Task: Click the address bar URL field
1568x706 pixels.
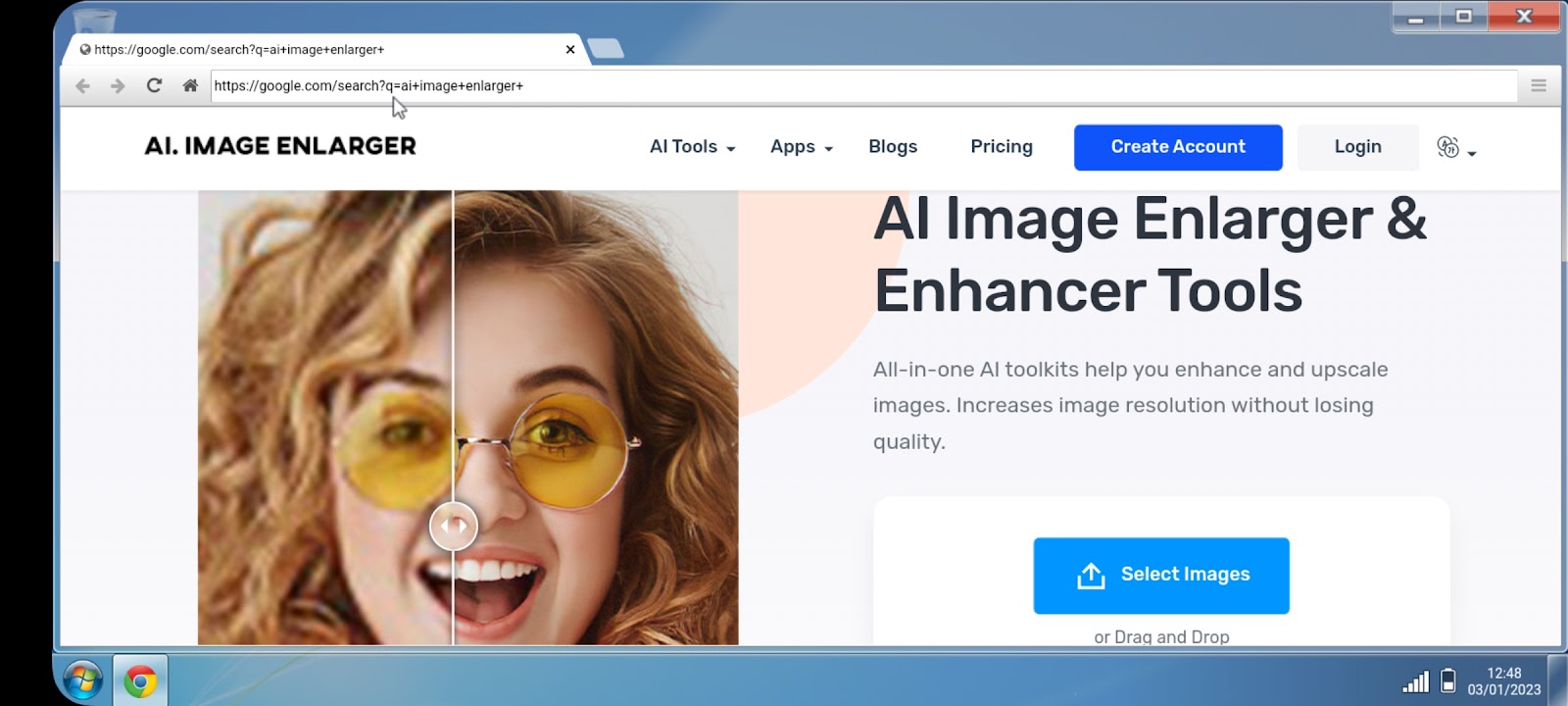Action: pos(864,85)
